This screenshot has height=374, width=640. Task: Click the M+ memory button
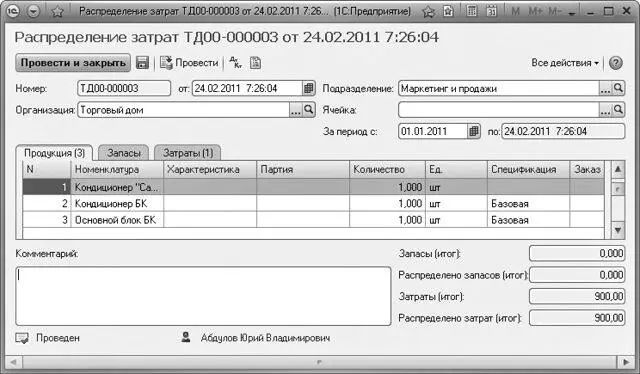tap(536, 11)
